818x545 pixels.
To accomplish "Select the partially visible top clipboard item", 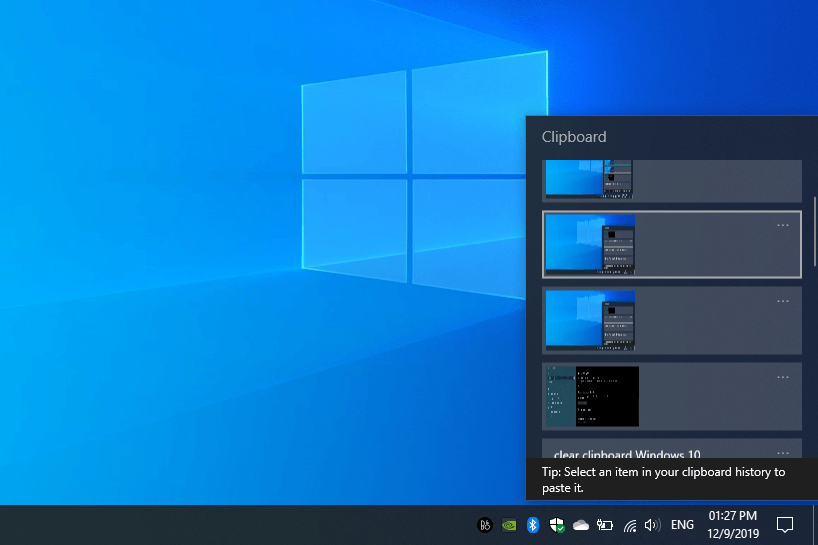I will tap(671, 180).
